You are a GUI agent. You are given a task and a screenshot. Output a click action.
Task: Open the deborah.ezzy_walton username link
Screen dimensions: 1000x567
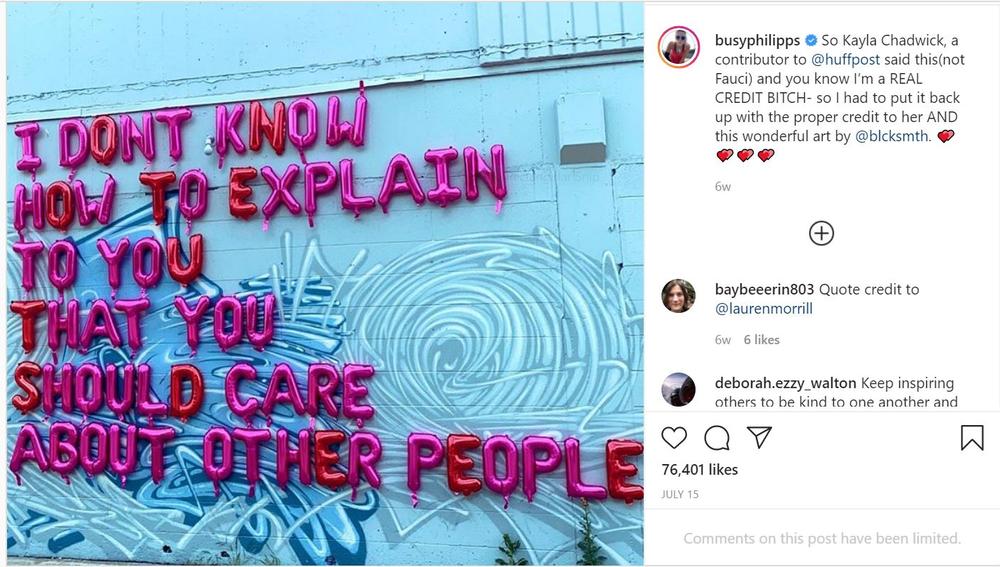point(785,383)
